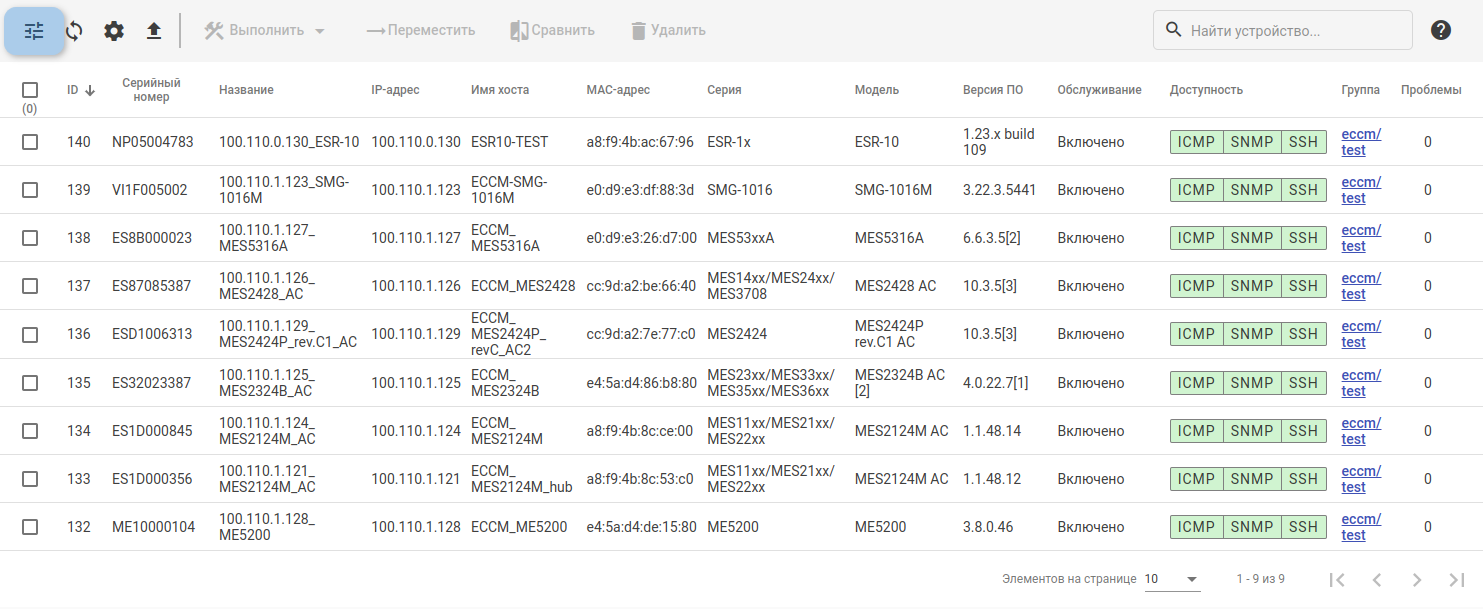The height and width of the screenshot is (609, 1483).
Task: Go to the previous page arrow
Action: 1376,579
